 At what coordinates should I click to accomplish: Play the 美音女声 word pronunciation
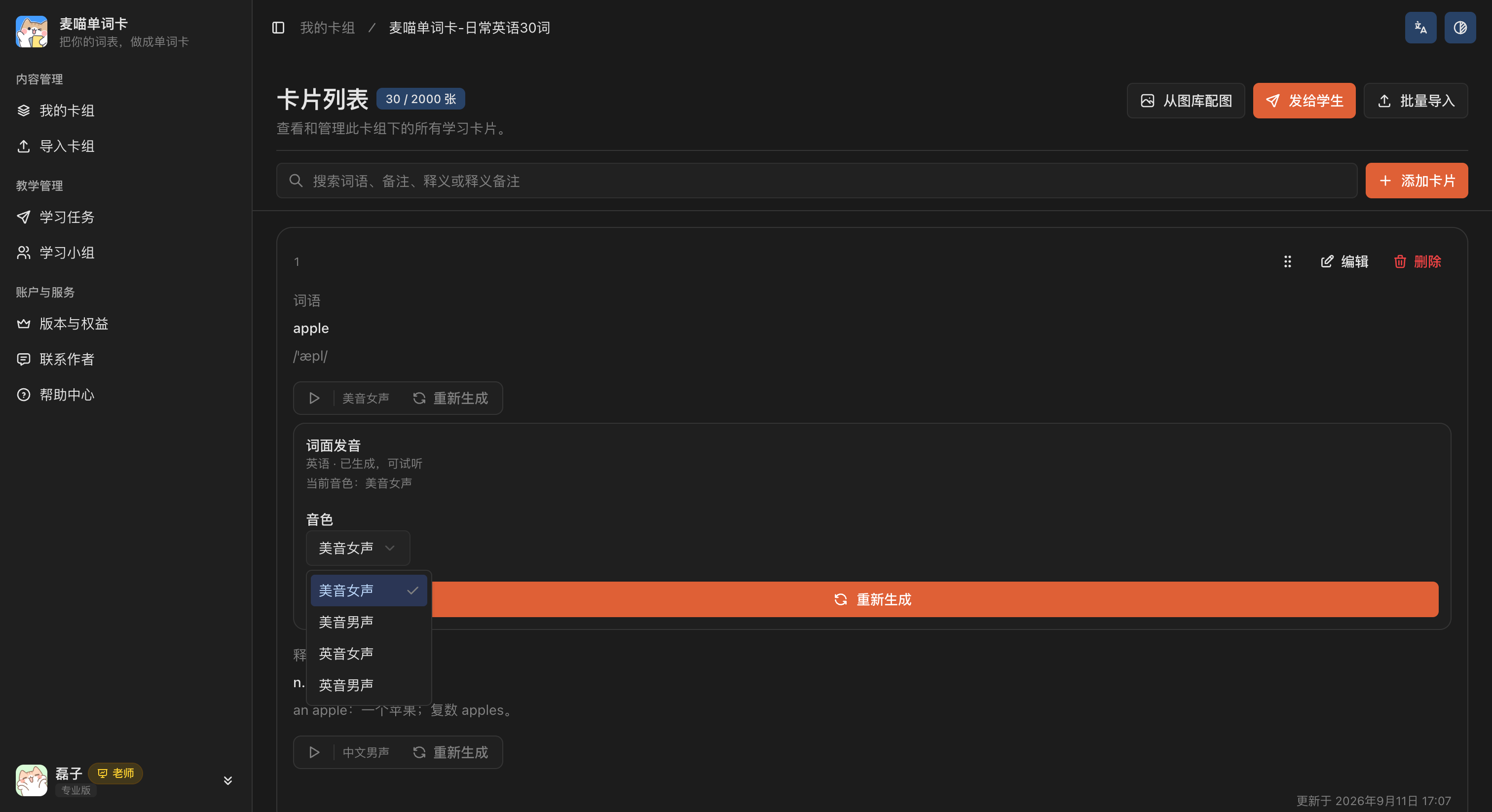click(314, 399)
